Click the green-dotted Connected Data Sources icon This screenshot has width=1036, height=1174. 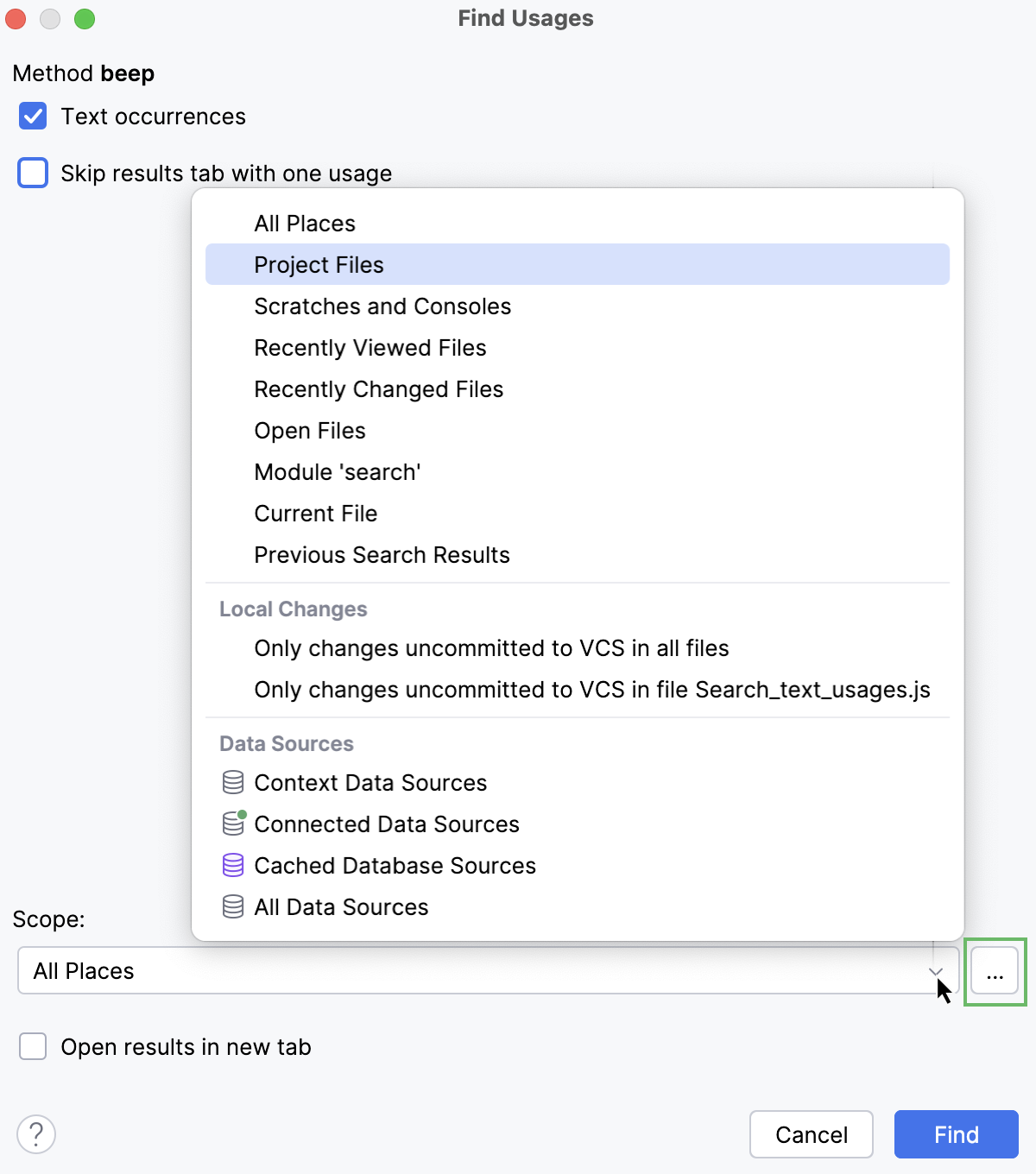pos(232,824)
